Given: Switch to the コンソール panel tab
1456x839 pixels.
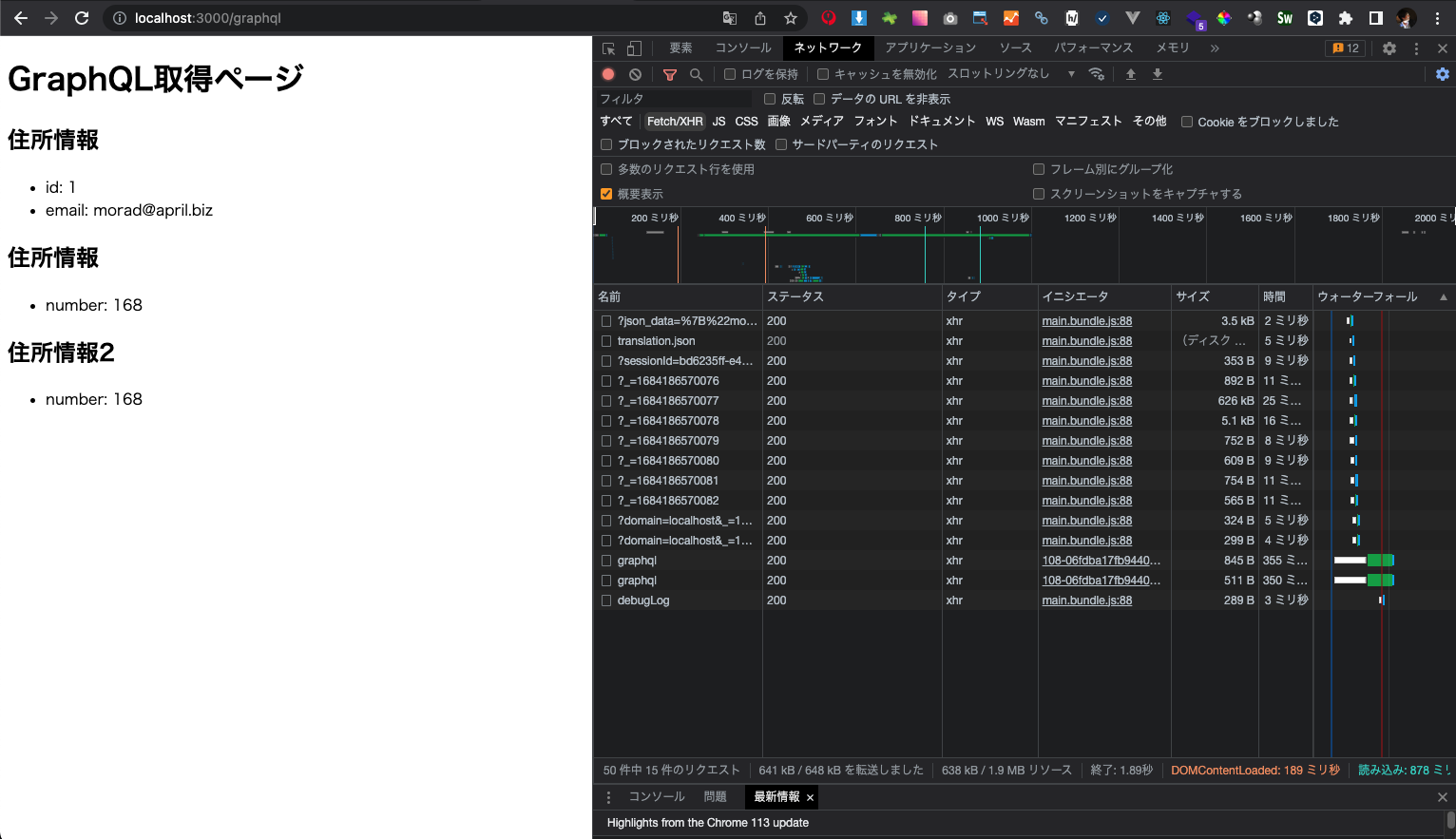Looking at the screenshot, I should (742, 48).
